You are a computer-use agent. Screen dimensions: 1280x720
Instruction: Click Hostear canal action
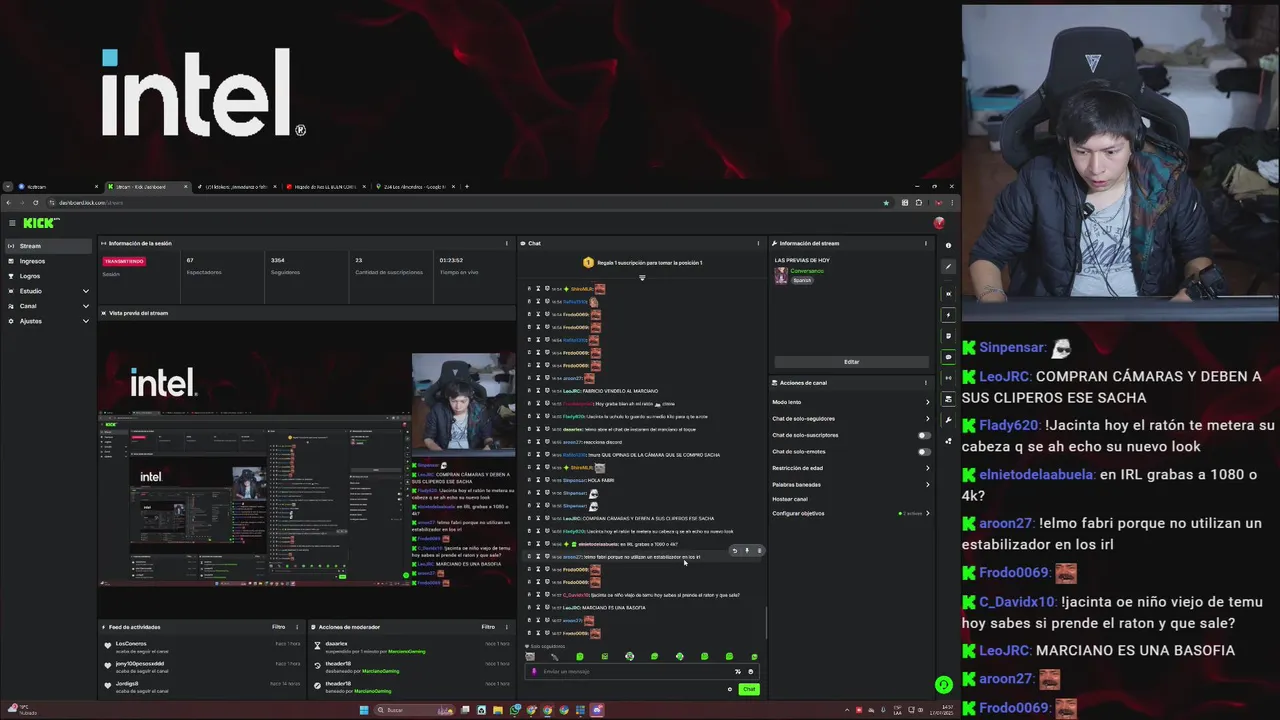[790, 499]
